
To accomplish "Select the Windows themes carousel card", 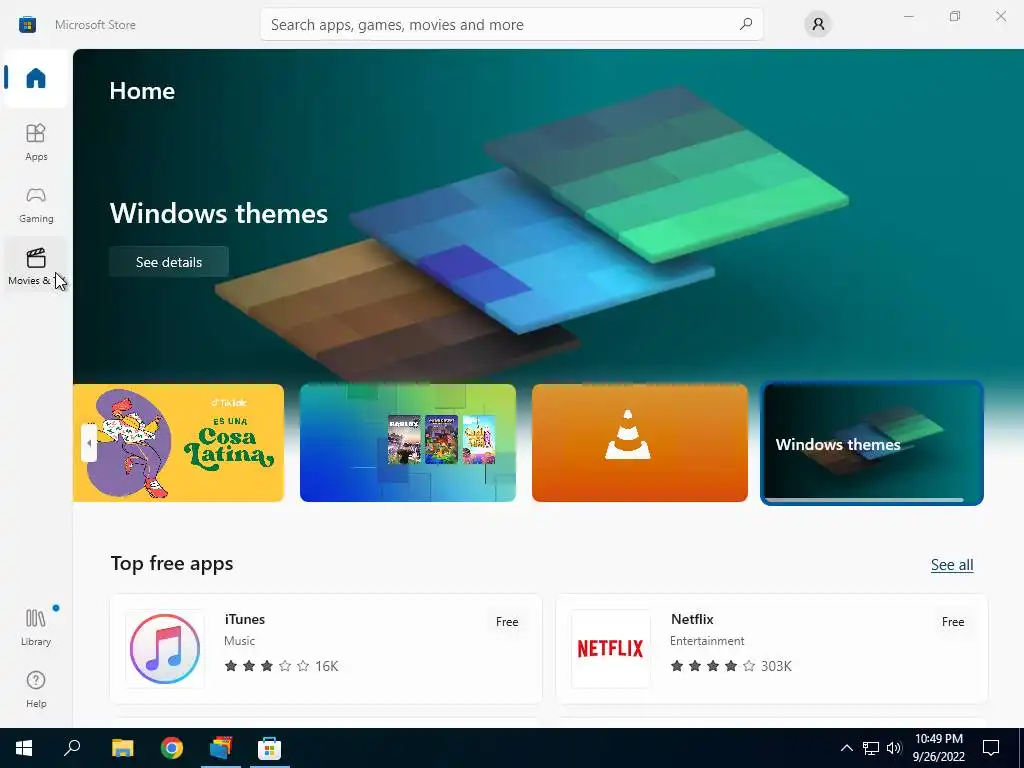I will click(x=872, y=443).
